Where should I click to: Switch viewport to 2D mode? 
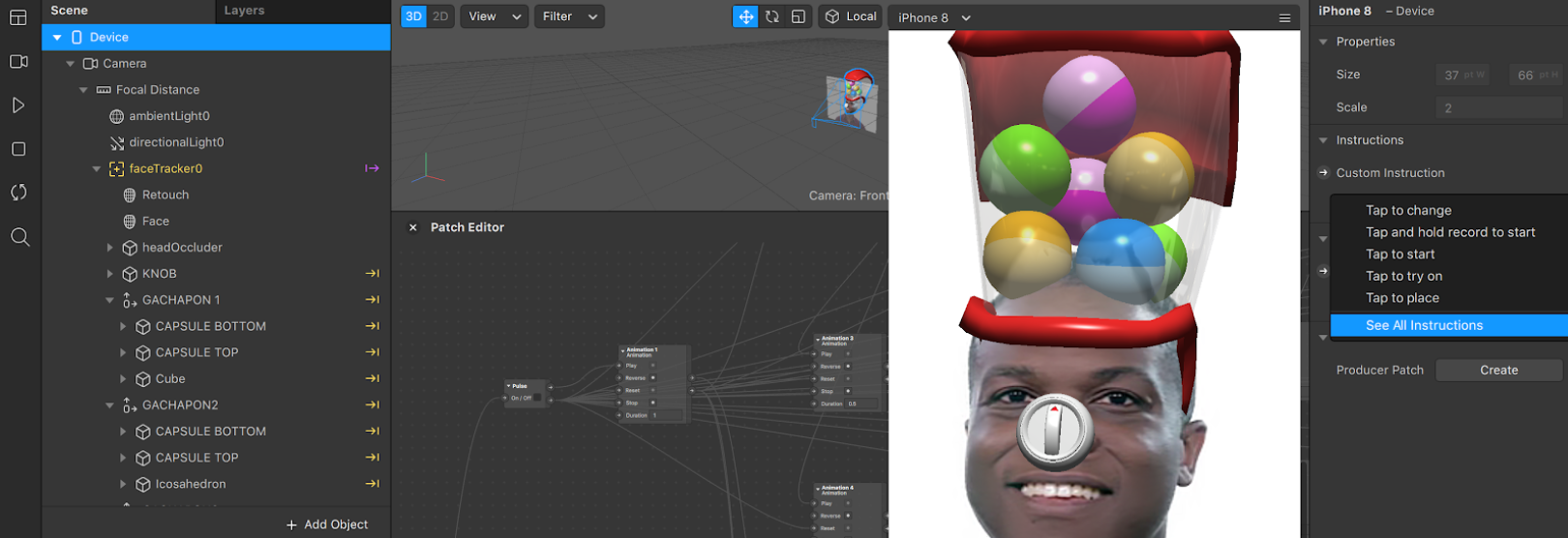[440, 16]
